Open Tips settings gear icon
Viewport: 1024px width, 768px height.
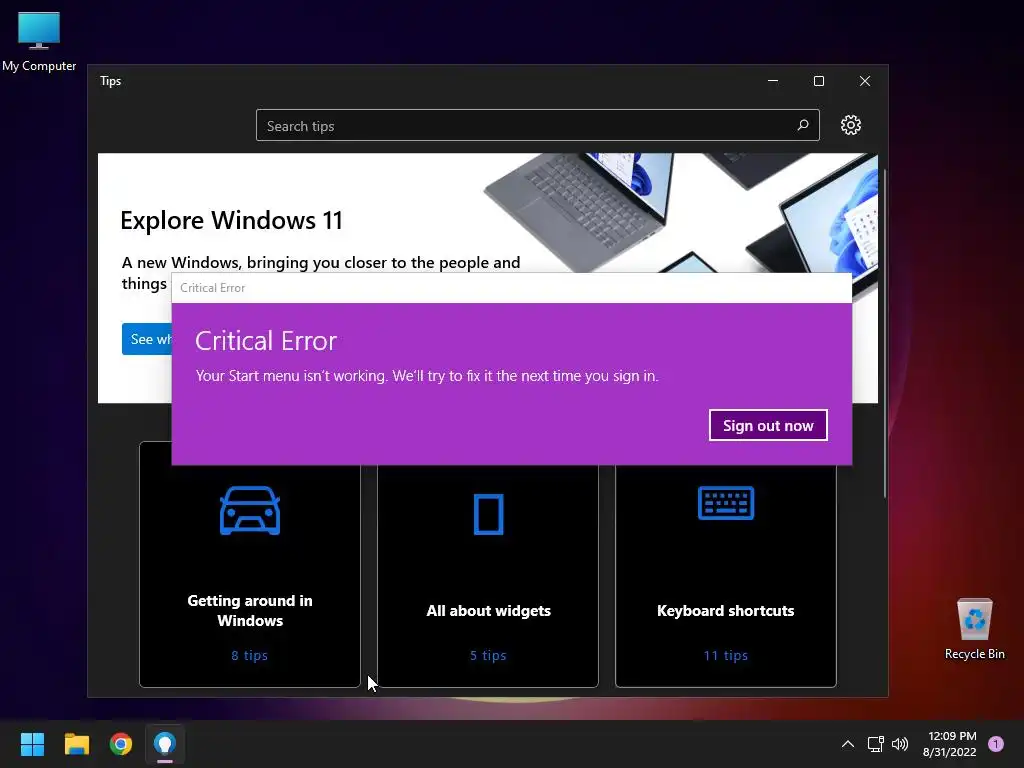click(x=850, y=125)
